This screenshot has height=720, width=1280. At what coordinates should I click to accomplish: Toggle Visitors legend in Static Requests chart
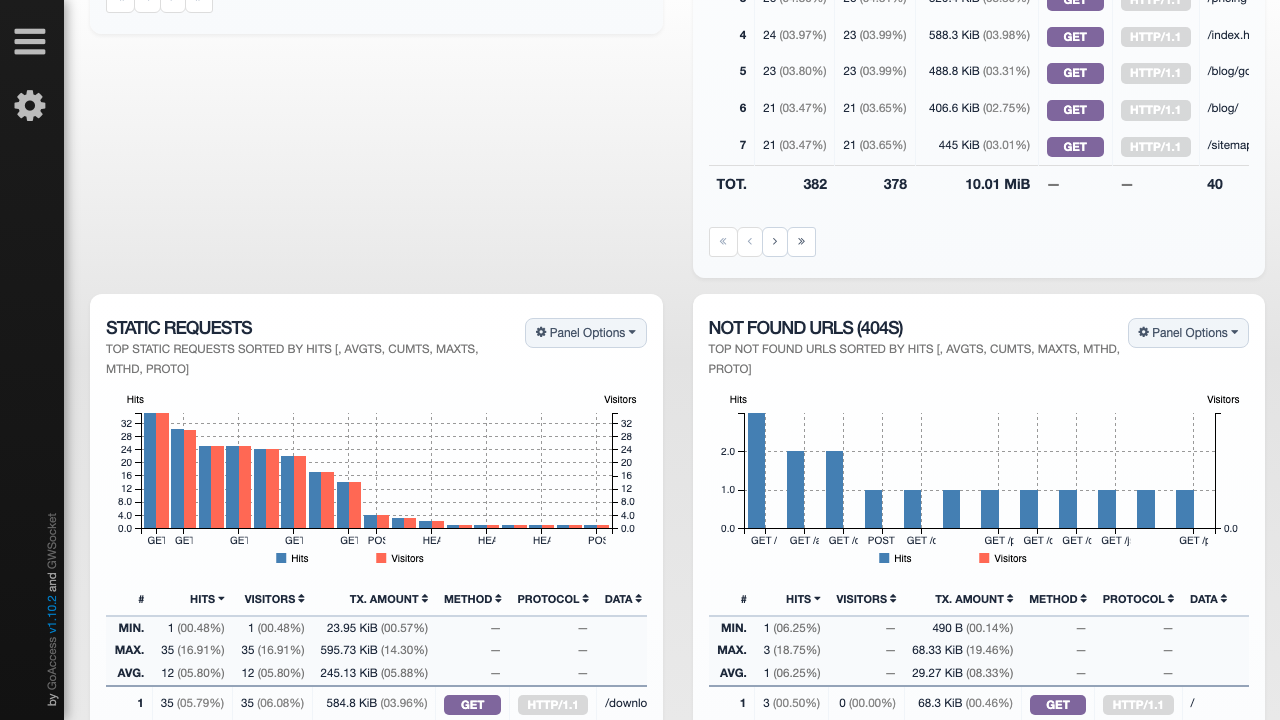click(400, 558)
